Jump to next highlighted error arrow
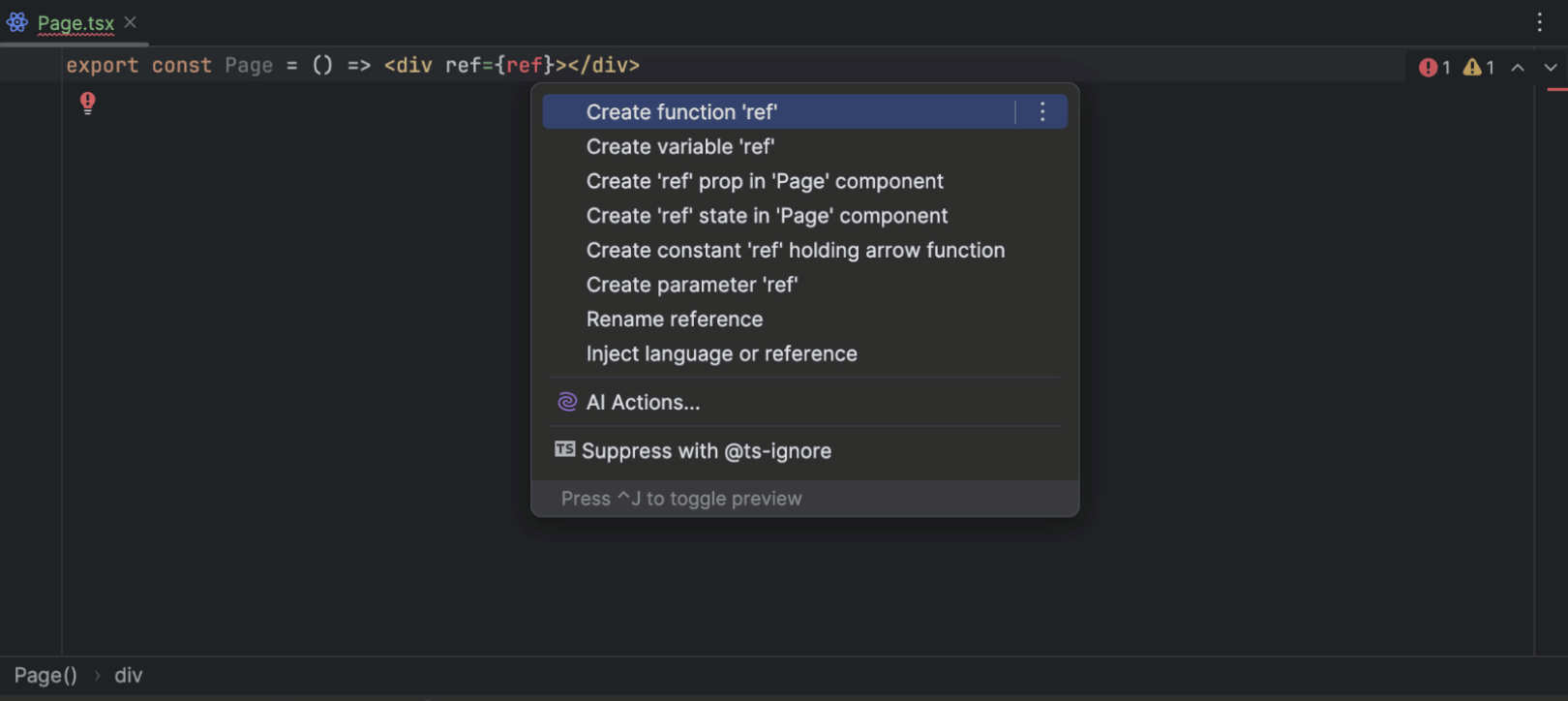The image size is (1568, 701). click(1551, 68)
